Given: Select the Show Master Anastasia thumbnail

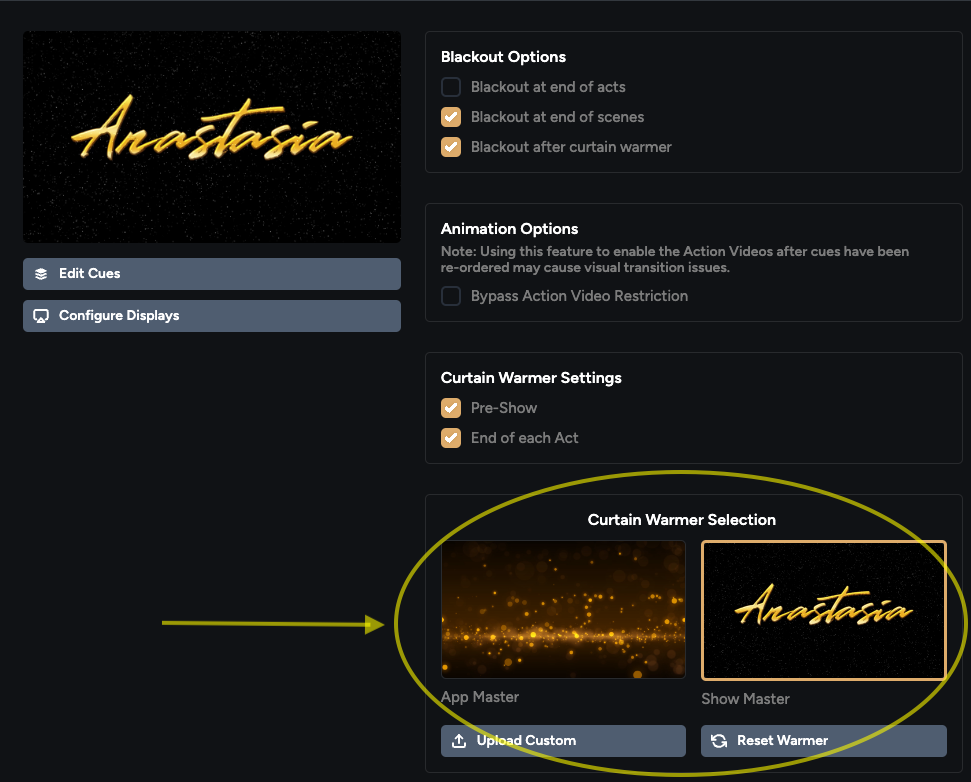Looking at the screenshot, I should click(x=824, y=610).
